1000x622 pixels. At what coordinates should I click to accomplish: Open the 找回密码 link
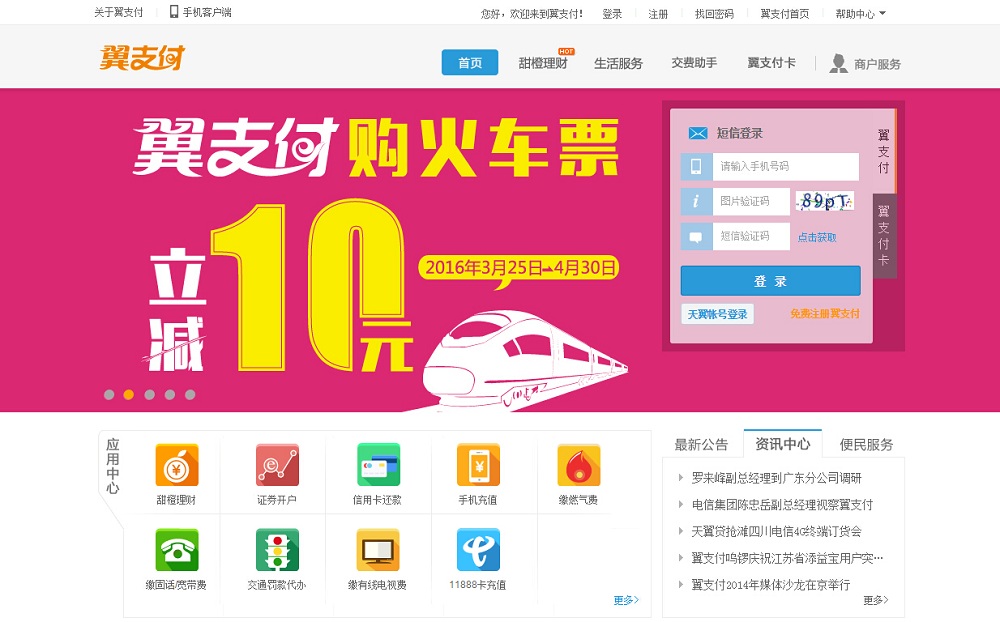pyautogui.click(x=714, y=13)
